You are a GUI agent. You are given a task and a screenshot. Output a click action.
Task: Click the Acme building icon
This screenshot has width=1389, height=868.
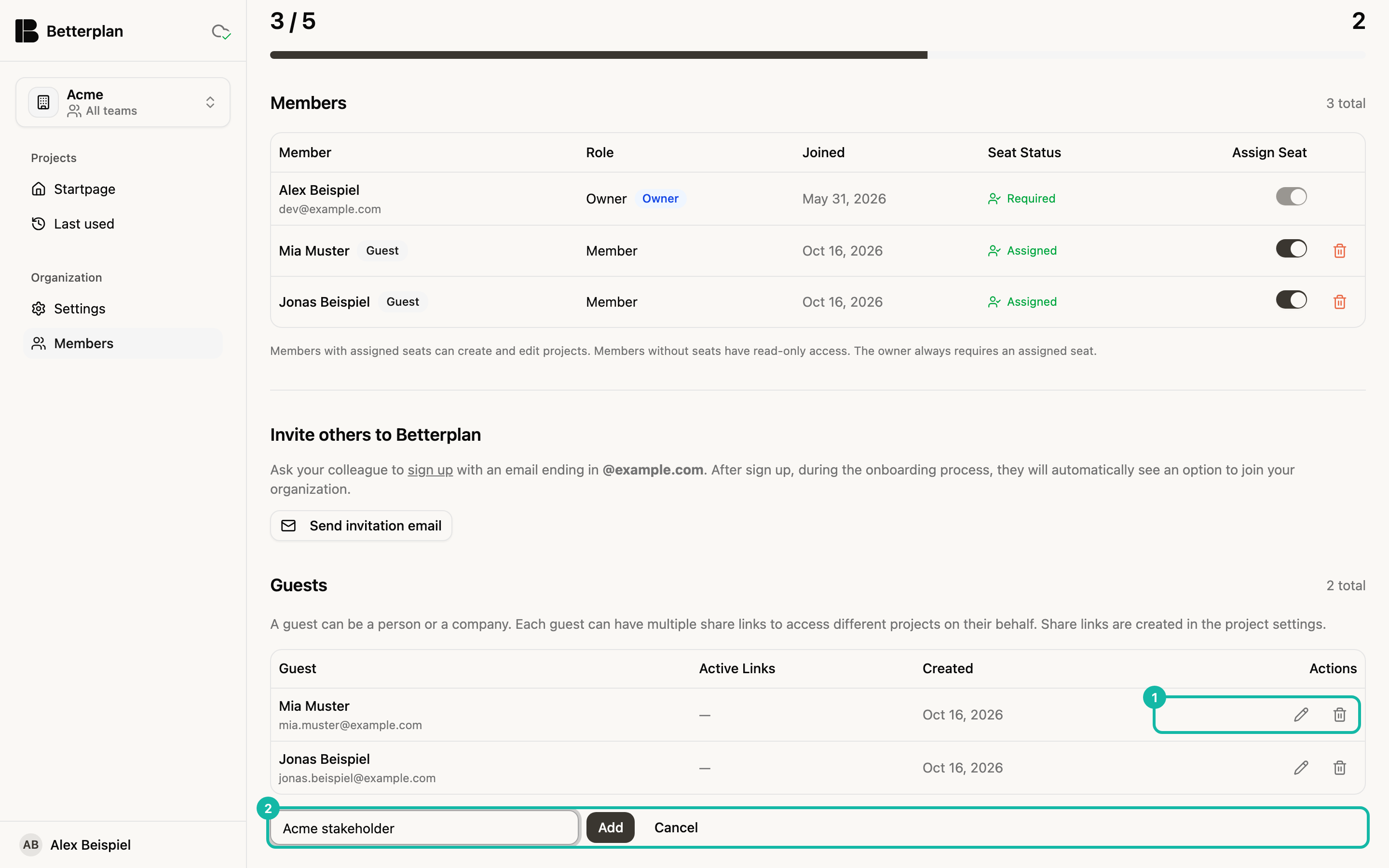pos(43,102)
